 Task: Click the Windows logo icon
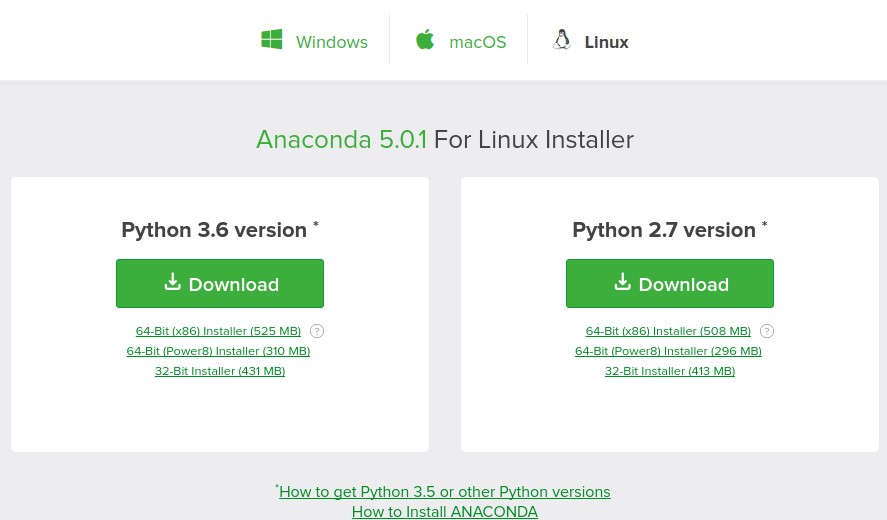pyautogui.click(x=271, y=40)
